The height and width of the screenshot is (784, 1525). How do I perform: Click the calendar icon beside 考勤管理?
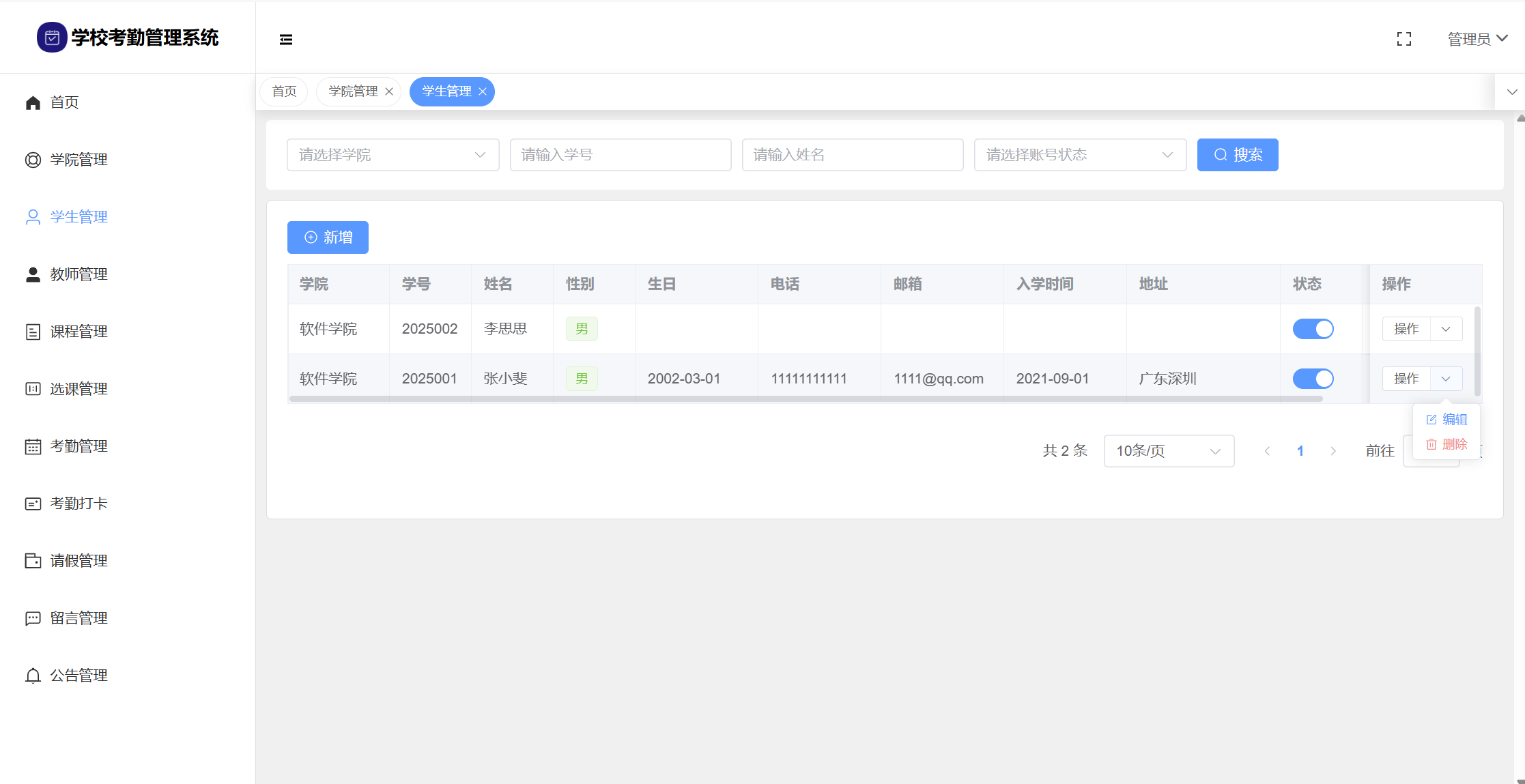click(x=33, y=446)
